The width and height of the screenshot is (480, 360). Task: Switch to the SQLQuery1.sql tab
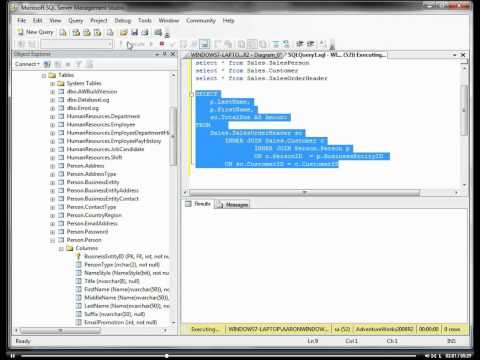[336, 55]
